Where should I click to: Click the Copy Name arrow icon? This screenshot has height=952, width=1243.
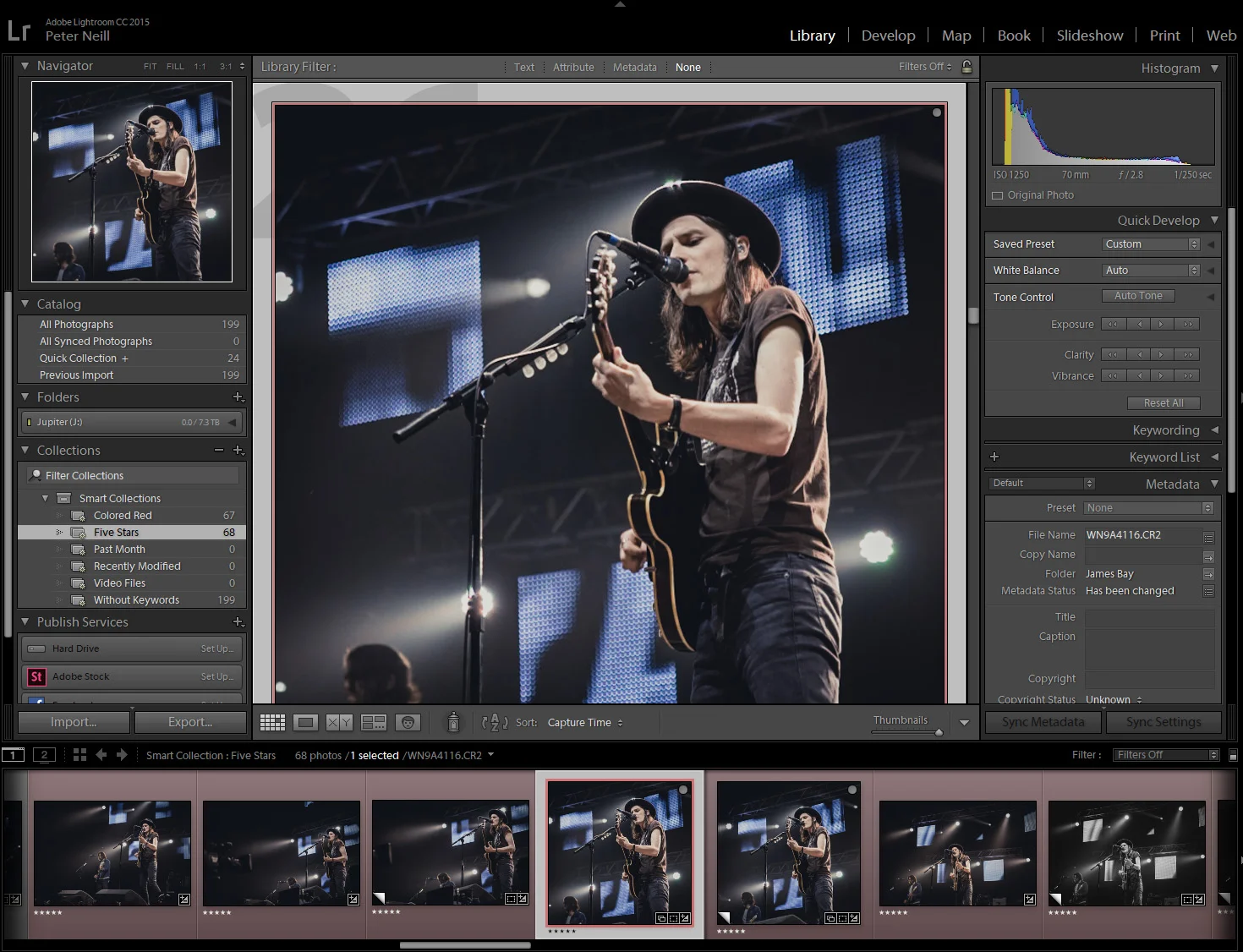click(1208, 556)
